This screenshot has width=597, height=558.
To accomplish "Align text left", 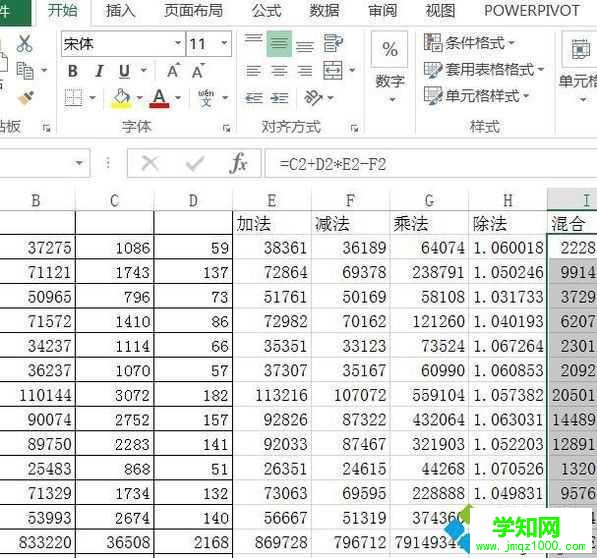I will pyautogui.click(x=254, y=71).
